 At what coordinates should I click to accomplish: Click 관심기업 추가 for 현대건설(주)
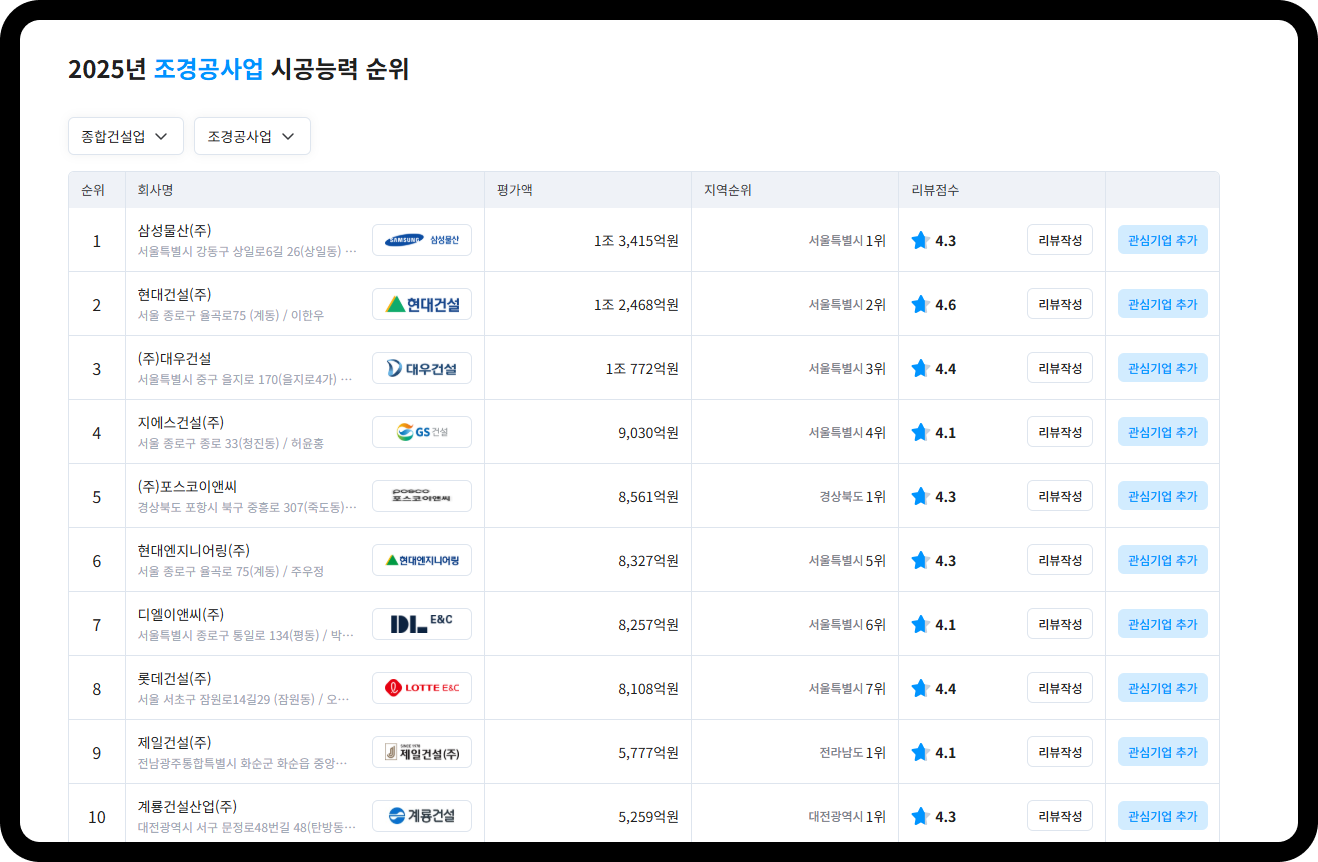click(1163, 304)
